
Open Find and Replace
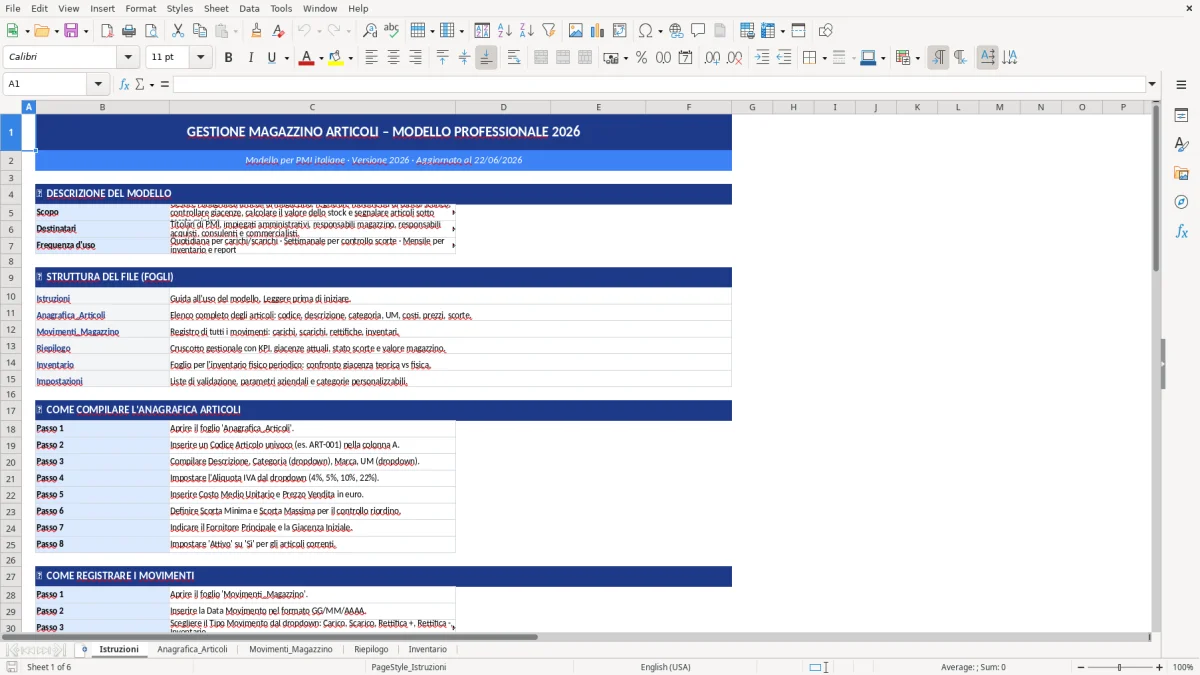(370, 31)
